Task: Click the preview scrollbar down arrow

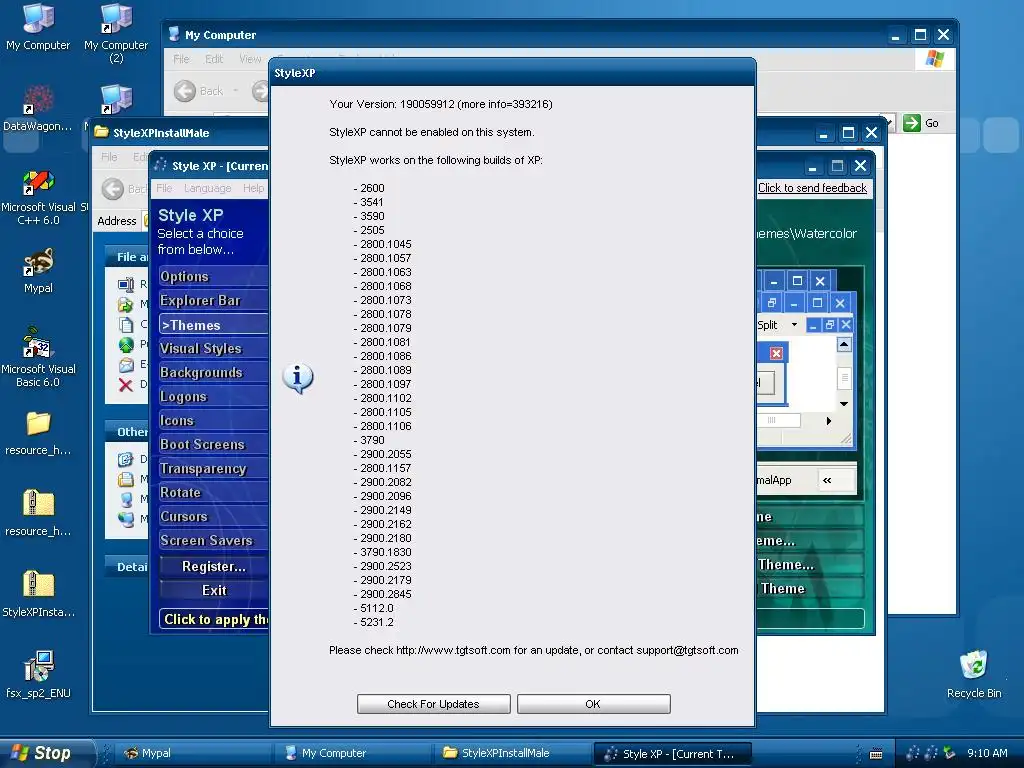Action: coord(844,404)
